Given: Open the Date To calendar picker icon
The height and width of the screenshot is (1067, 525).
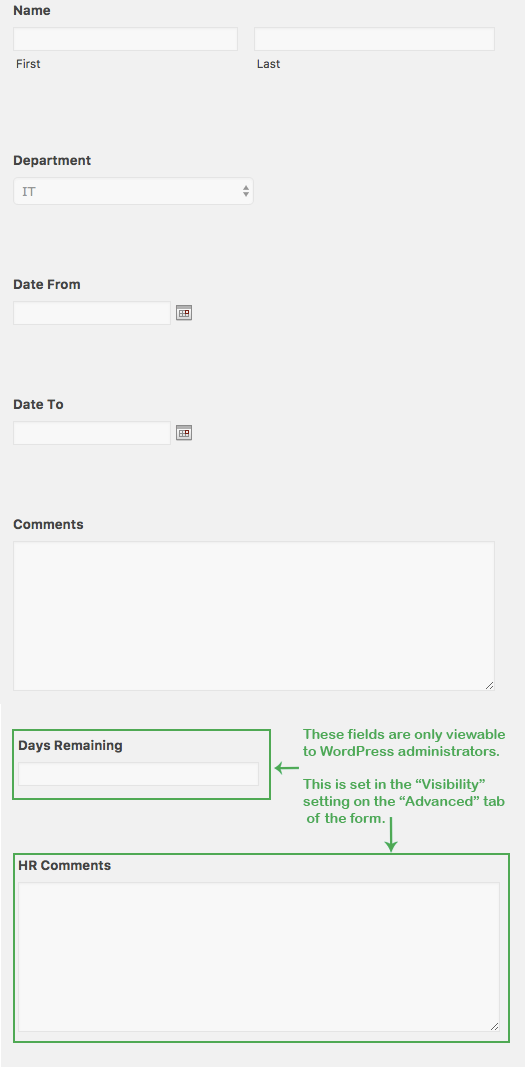Looking at the screenshot, I should tap(184, 433).
